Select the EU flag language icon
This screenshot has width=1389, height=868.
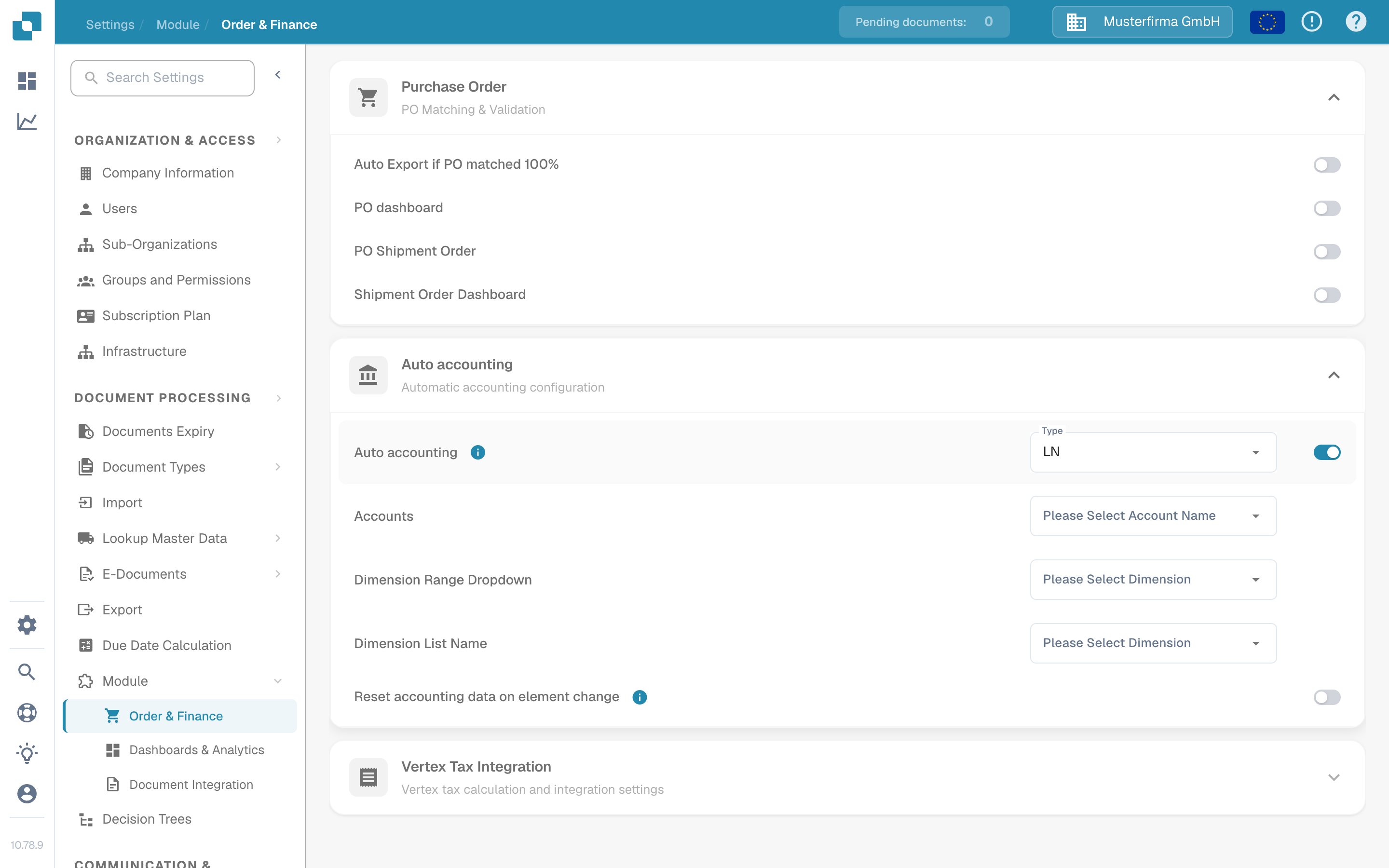pyautogui.click(x=1267, y=22)
